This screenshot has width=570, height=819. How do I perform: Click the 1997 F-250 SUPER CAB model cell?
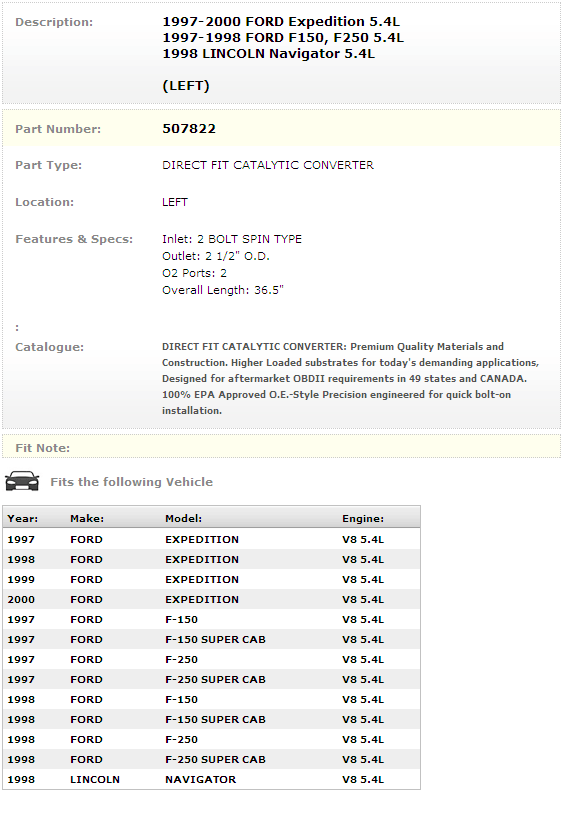point(215,679)
